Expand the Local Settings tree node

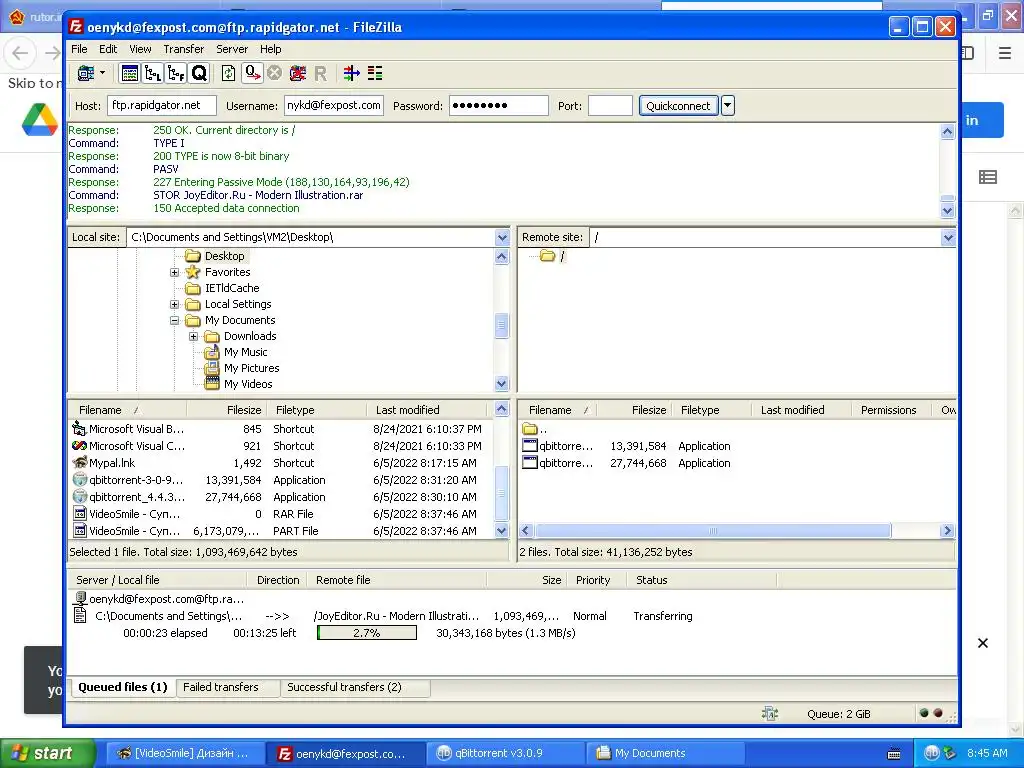pyautogui.click(x=174, y=304)
